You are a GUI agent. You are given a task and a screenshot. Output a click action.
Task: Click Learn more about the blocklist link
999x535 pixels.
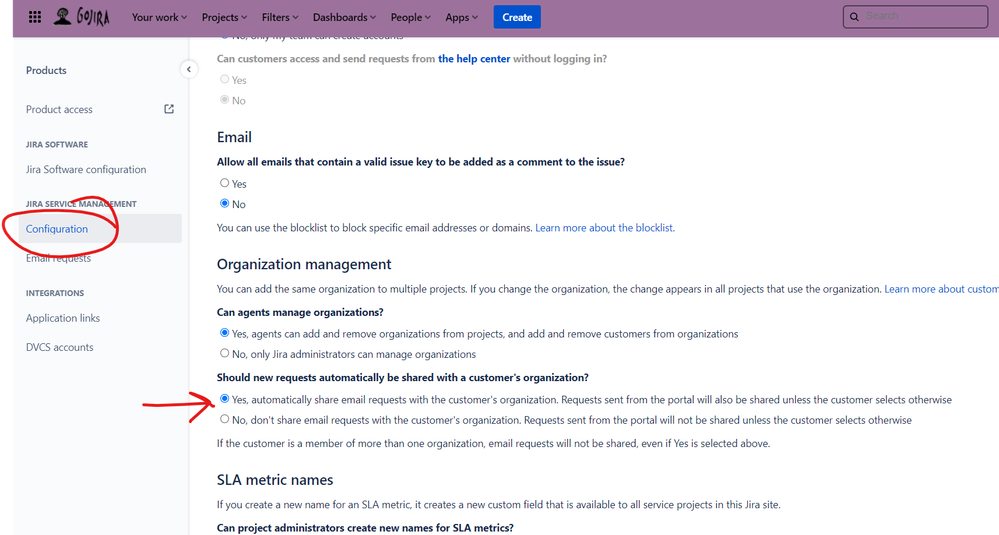605,228
